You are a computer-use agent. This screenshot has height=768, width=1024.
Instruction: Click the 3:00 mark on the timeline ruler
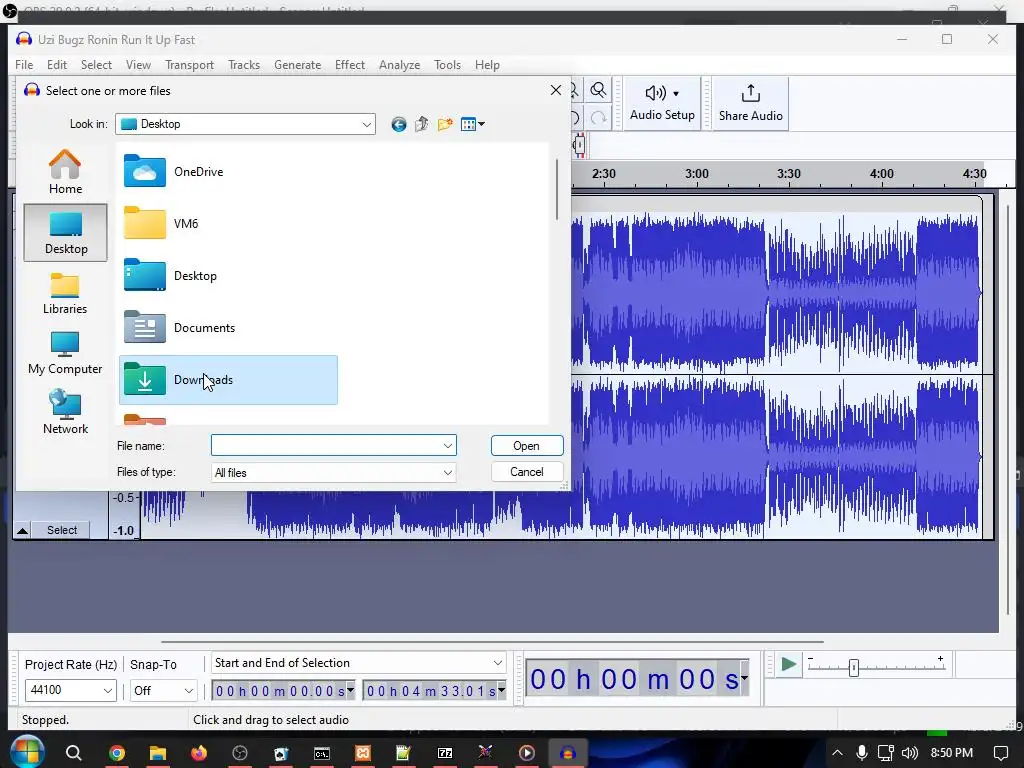696,174
